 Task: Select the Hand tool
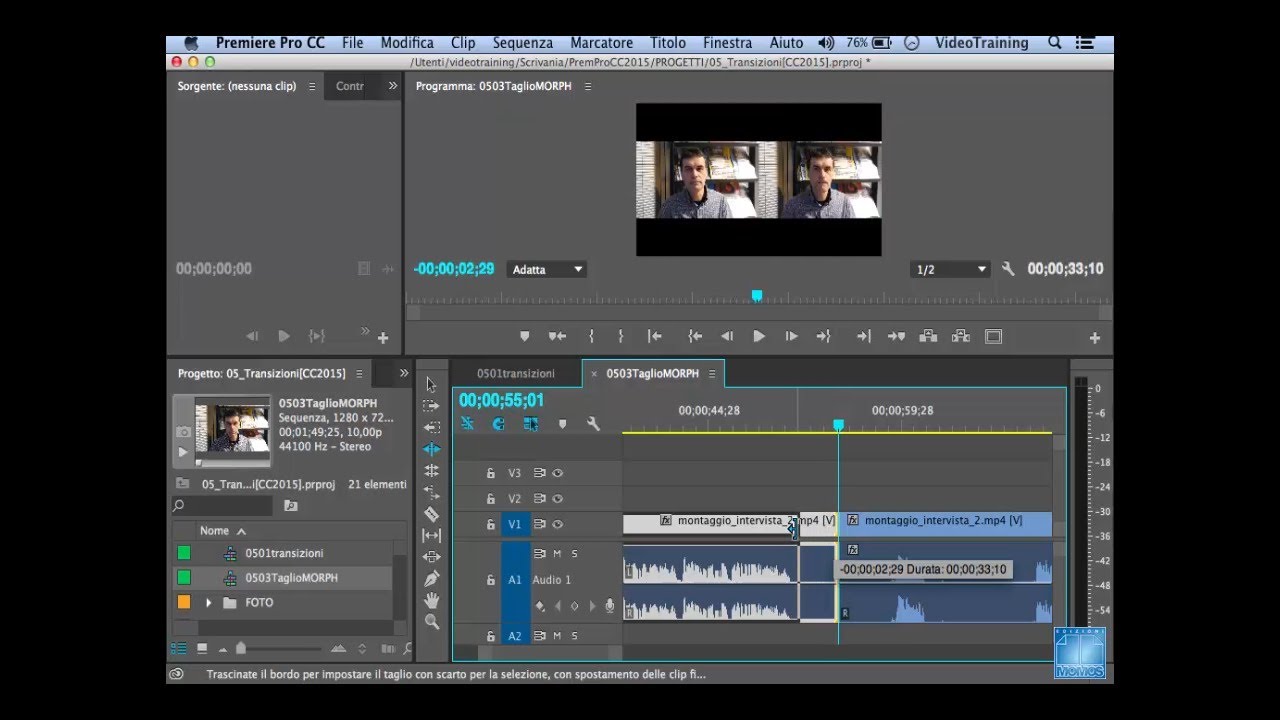click(431, 600)
